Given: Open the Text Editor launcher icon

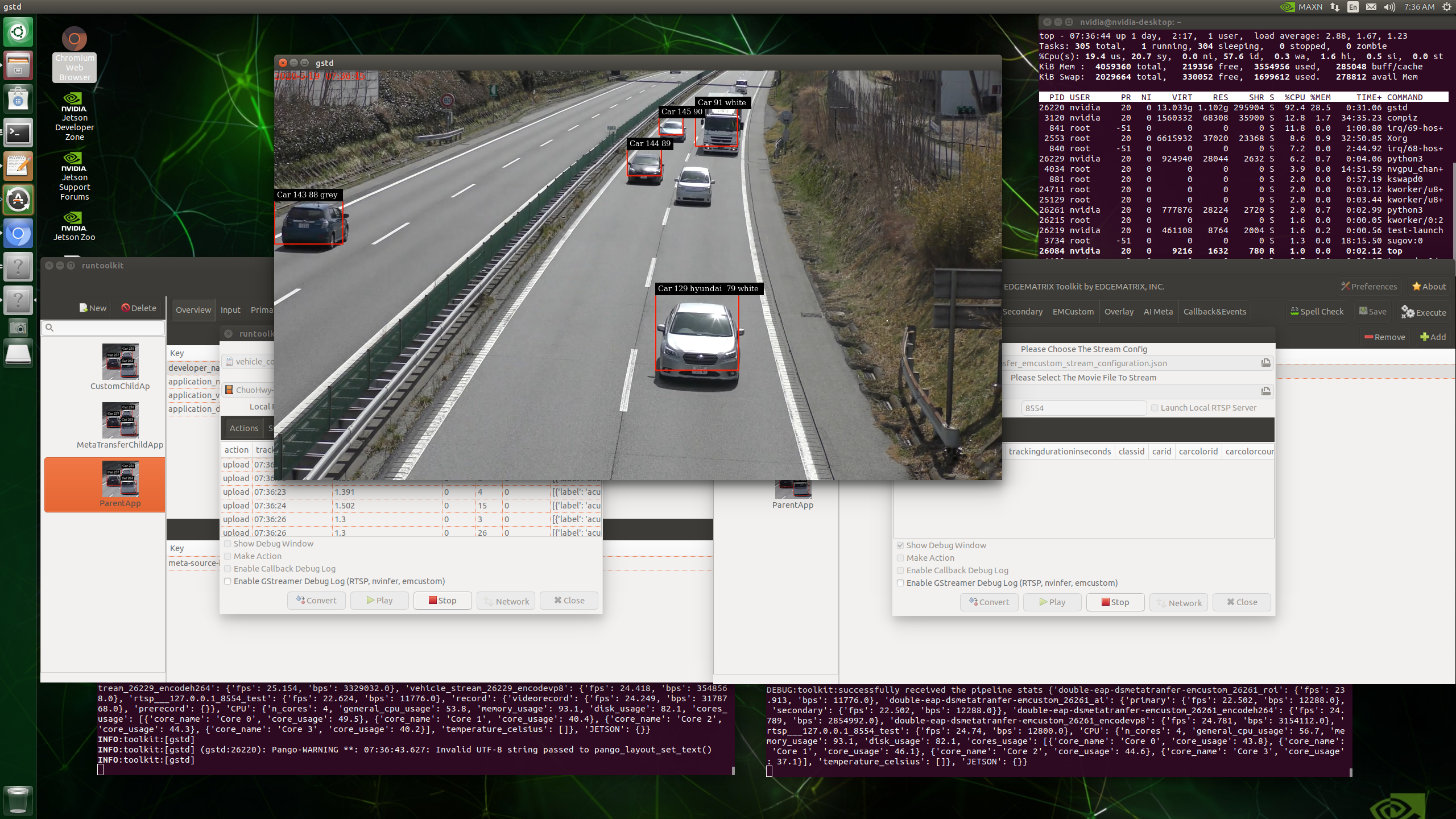Looking at the screenshot, I should coord(18,166).
